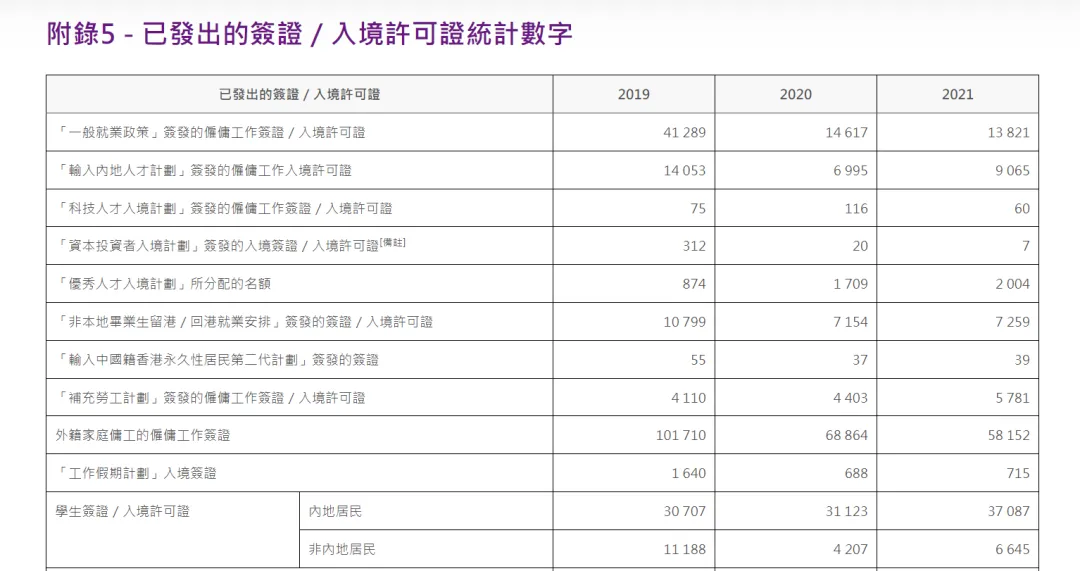Click the value 6 645
The image size is (1080, 571).
(1012, 549)
